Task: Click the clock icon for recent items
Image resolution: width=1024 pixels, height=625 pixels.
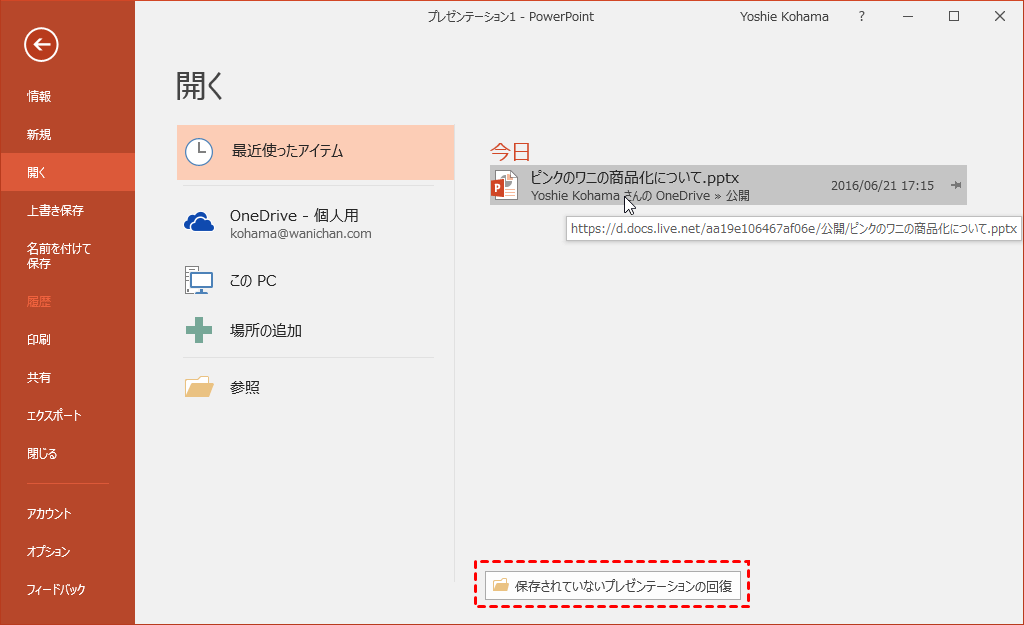Action: coord(199,151)
